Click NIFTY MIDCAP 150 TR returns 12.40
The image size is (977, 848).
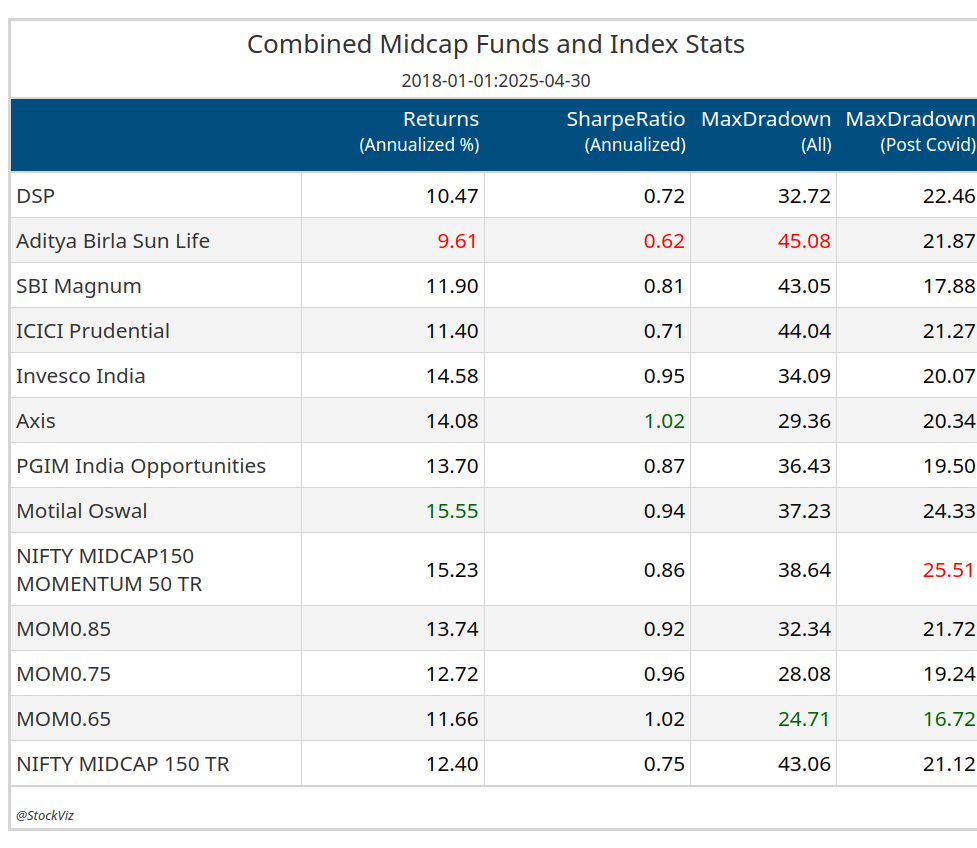pos(452,764)
